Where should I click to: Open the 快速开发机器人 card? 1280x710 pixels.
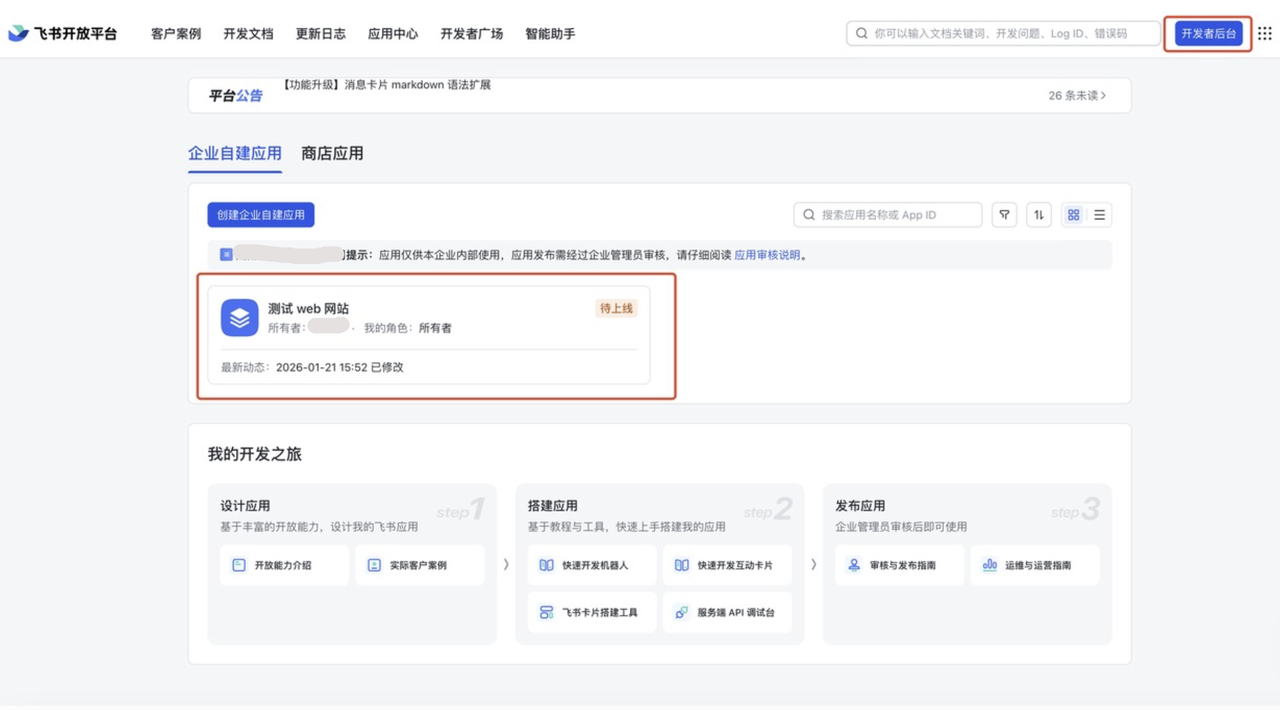(x=592, y=565)
